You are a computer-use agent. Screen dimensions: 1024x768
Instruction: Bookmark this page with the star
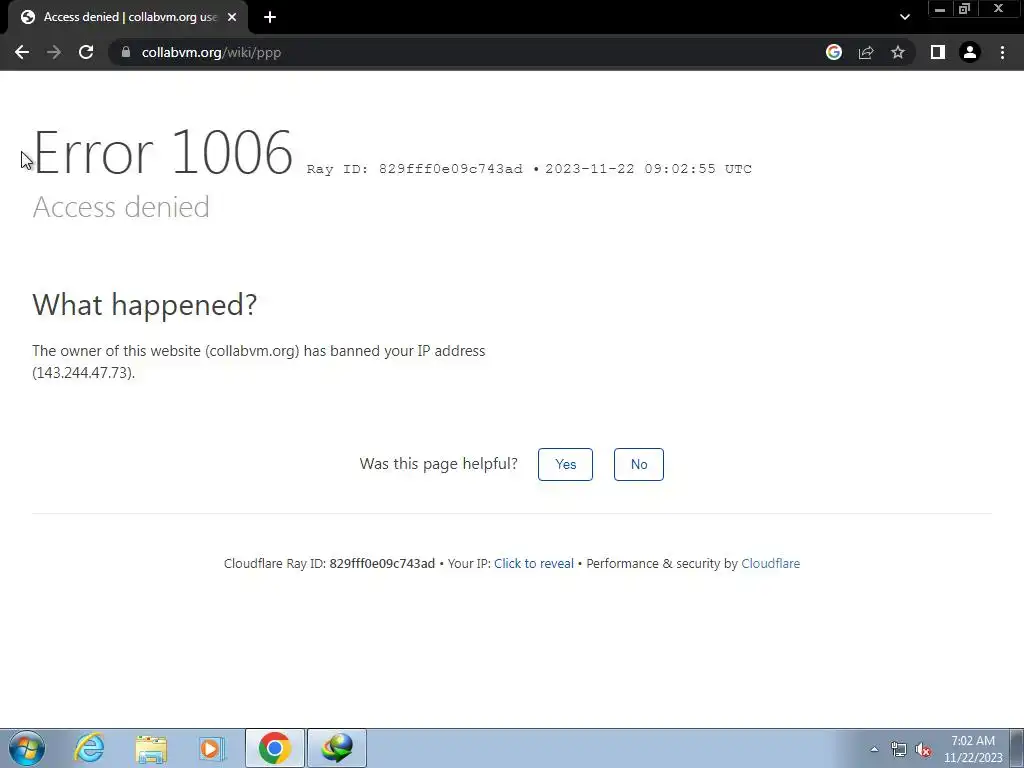click(898, 52)
